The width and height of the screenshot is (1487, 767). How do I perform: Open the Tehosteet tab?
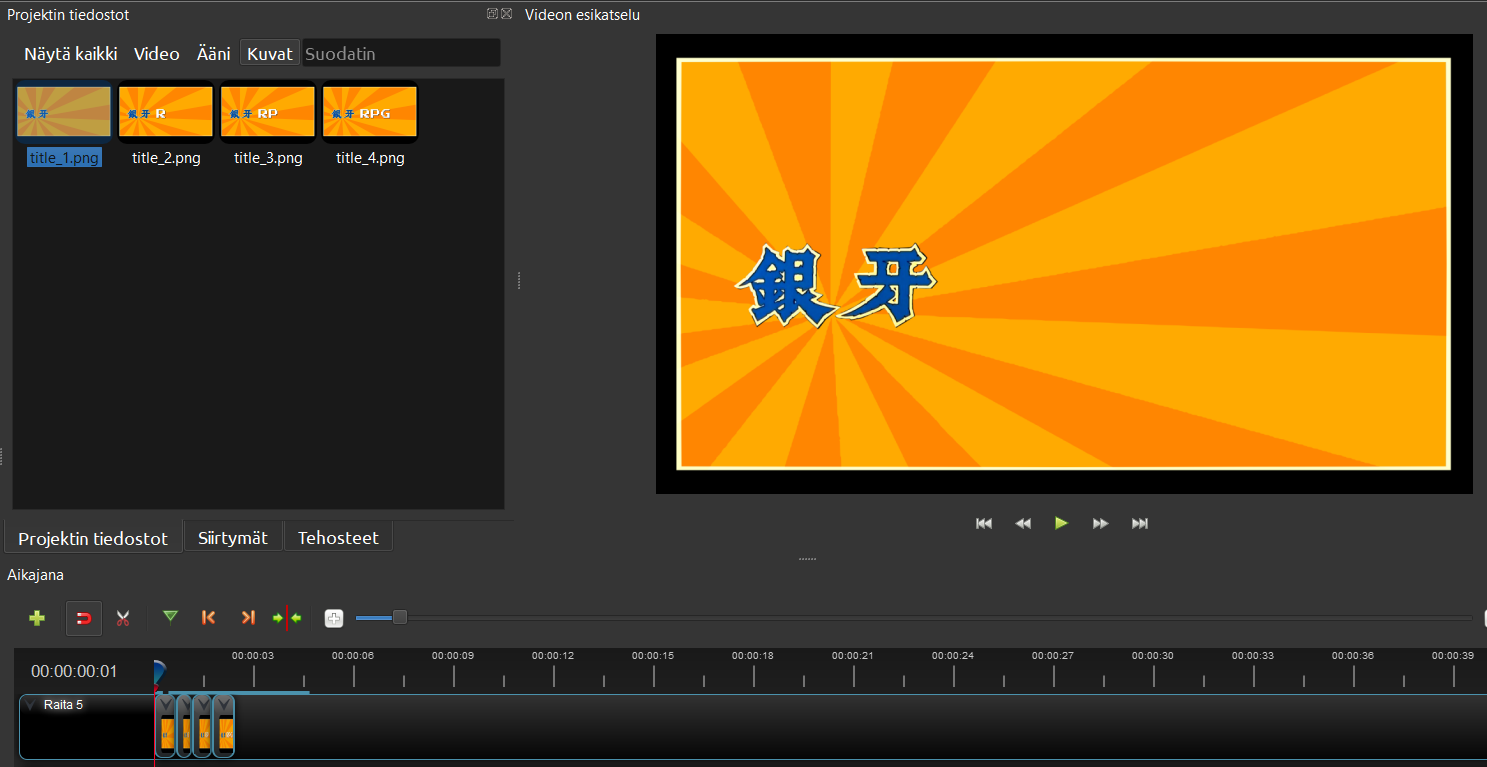(338, 538)
